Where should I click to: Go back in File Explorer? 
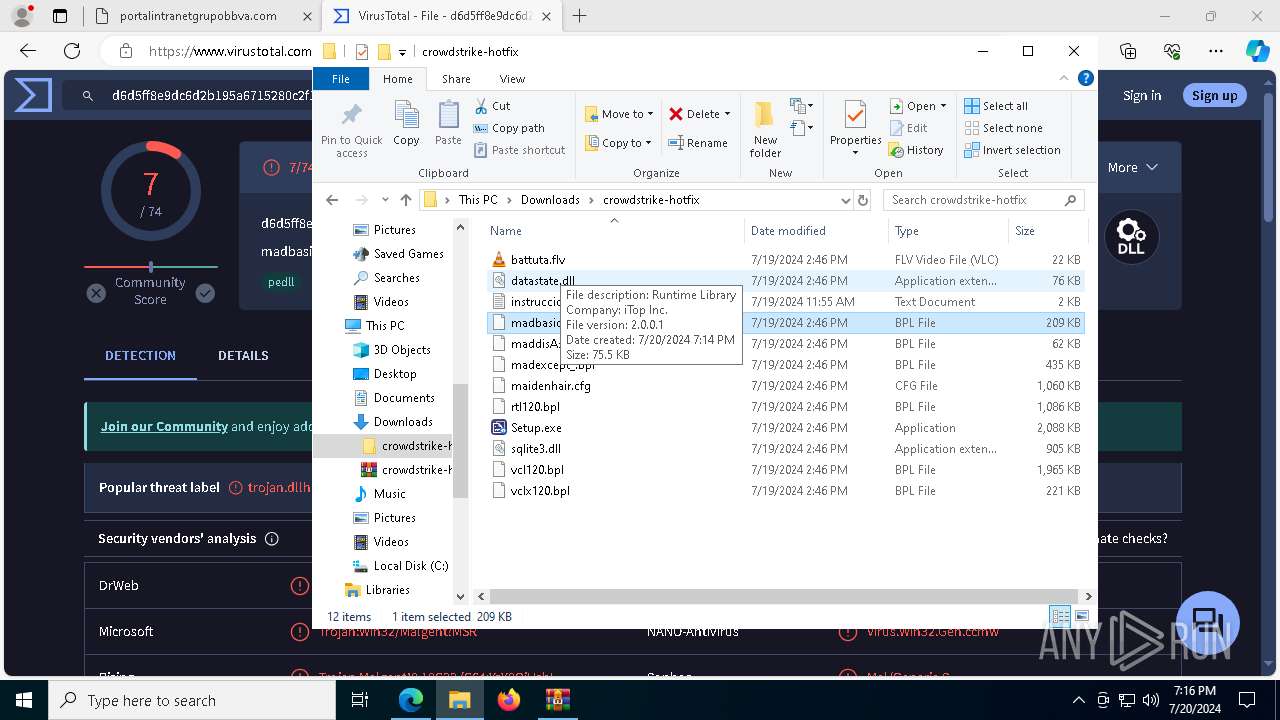pos(332,200)
